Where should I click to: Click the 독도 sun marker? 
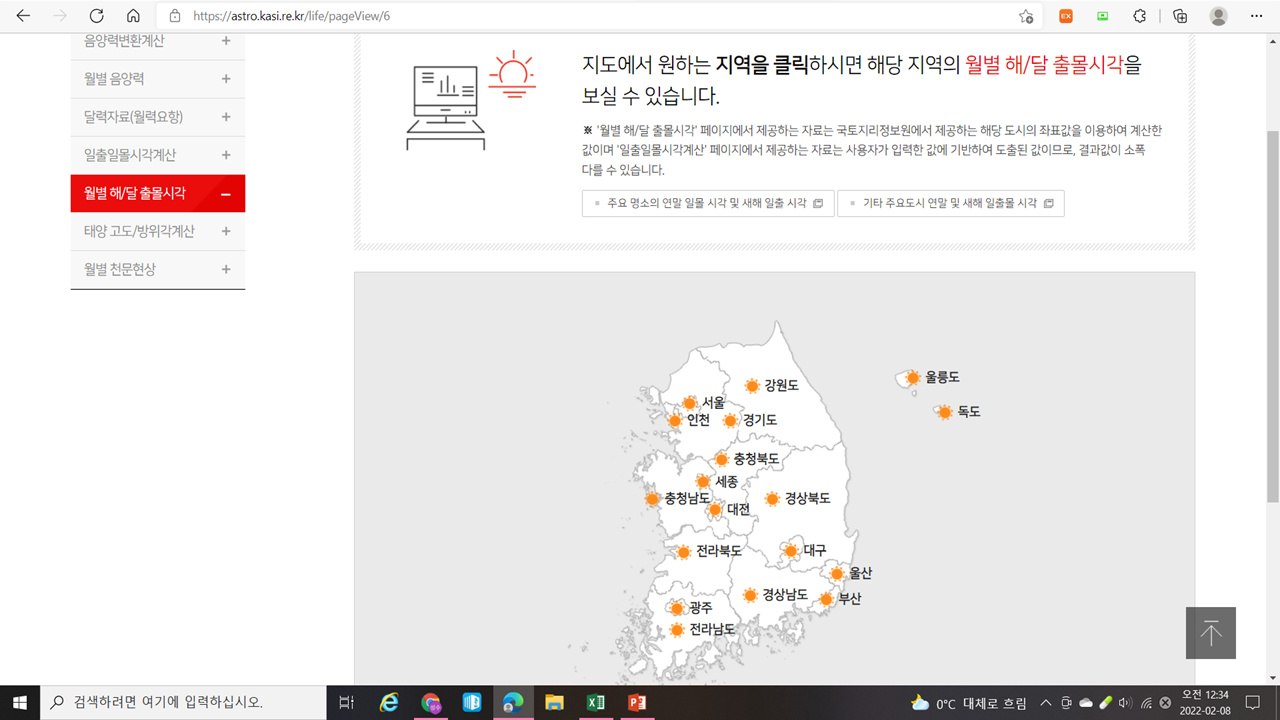945,412
